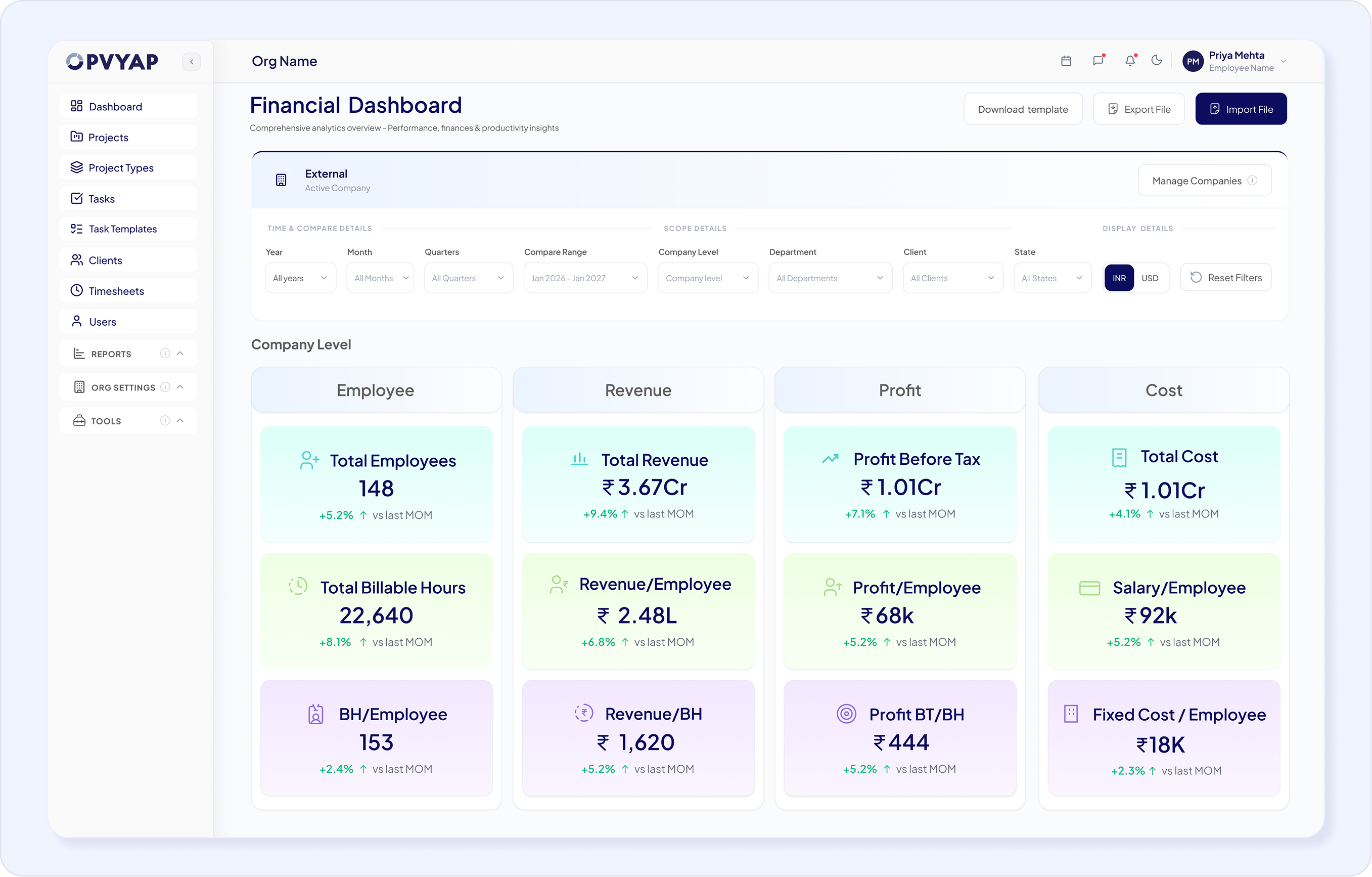
Task: Open the Compare Range dropdown
Action: click(x=585, y=278)
